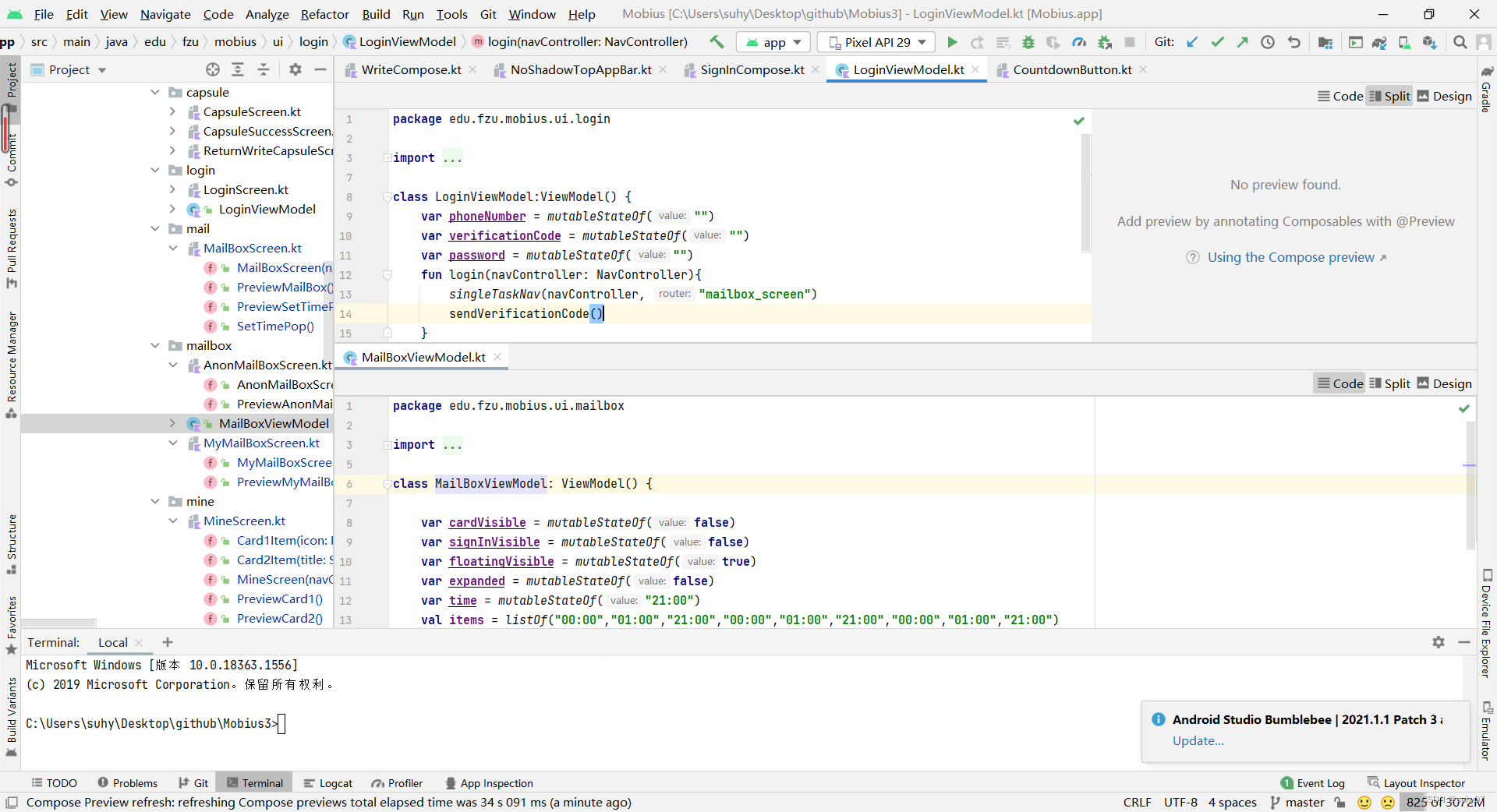
Task: Click the happy smiley feedback icon
Action: coord(1364,803)
